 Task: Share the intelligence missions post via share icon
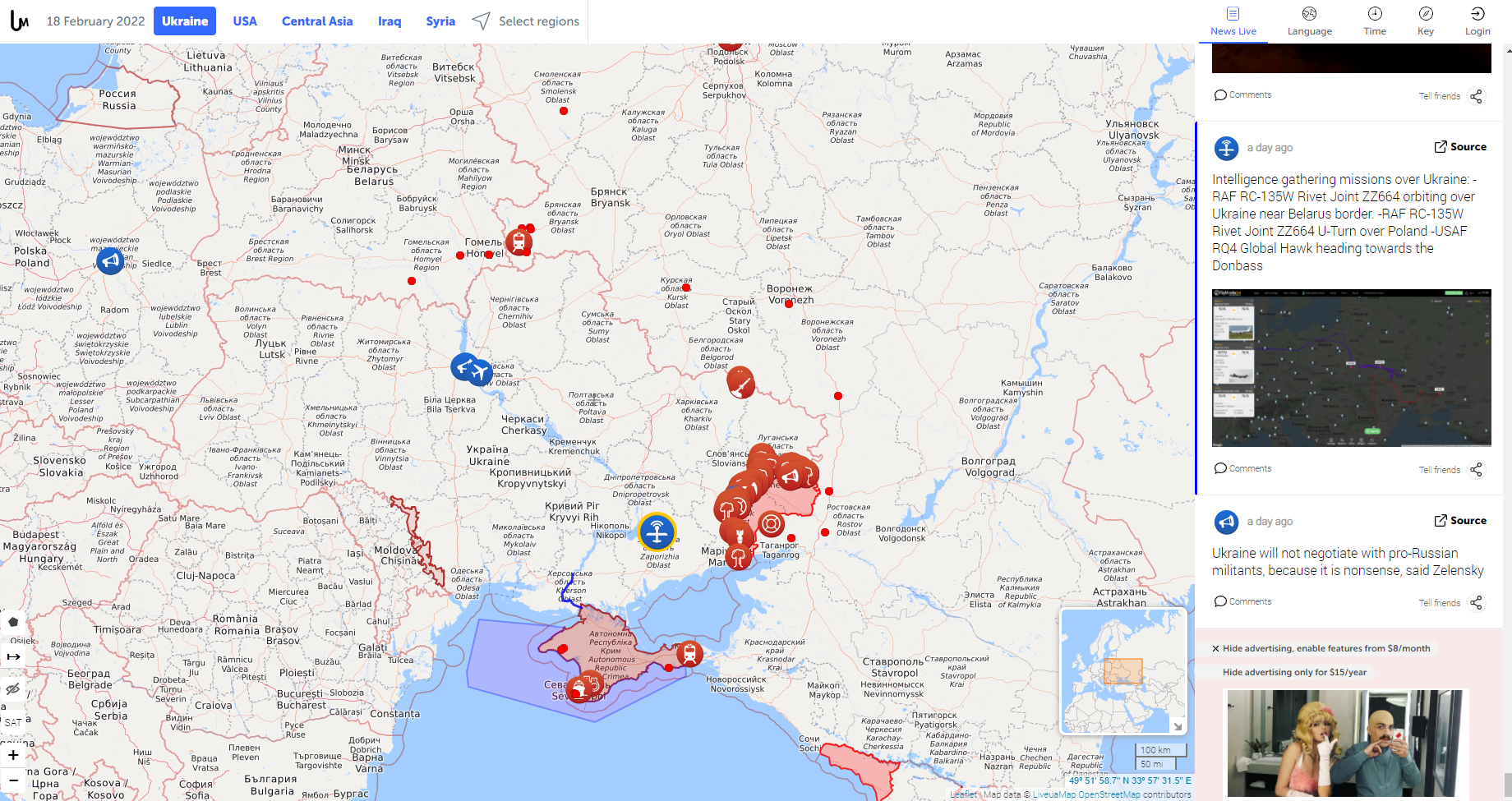(x=1476, y=470)
